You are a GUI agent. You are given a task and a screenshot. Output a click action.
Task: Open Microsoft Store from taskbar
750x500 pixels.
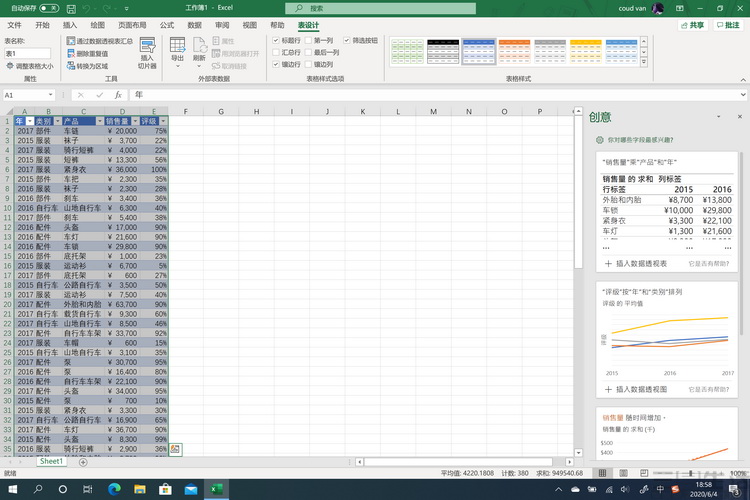click(x=165, y=489)
